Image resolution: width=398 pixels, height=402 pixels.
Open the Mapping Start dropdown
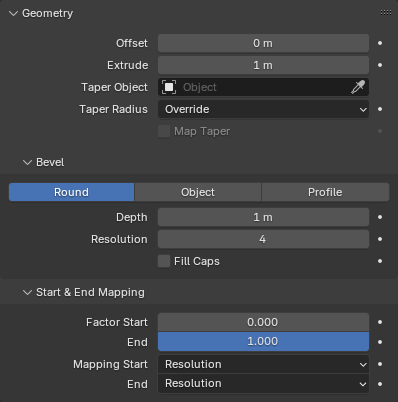263,364
